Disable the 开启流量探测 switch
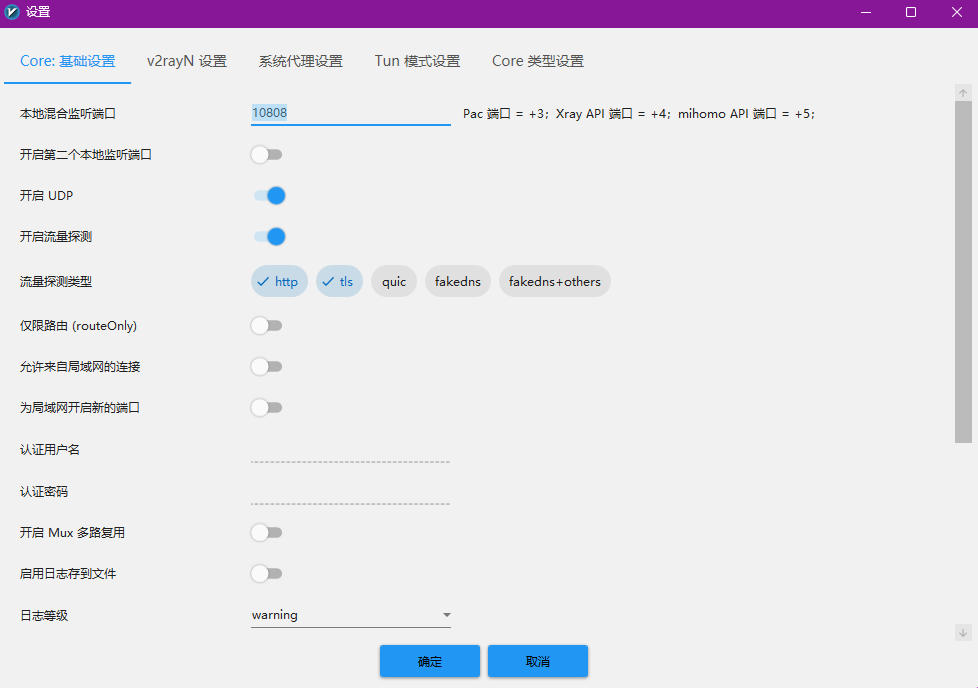Screen dimensions: 978x688 [x=269, y=236]
